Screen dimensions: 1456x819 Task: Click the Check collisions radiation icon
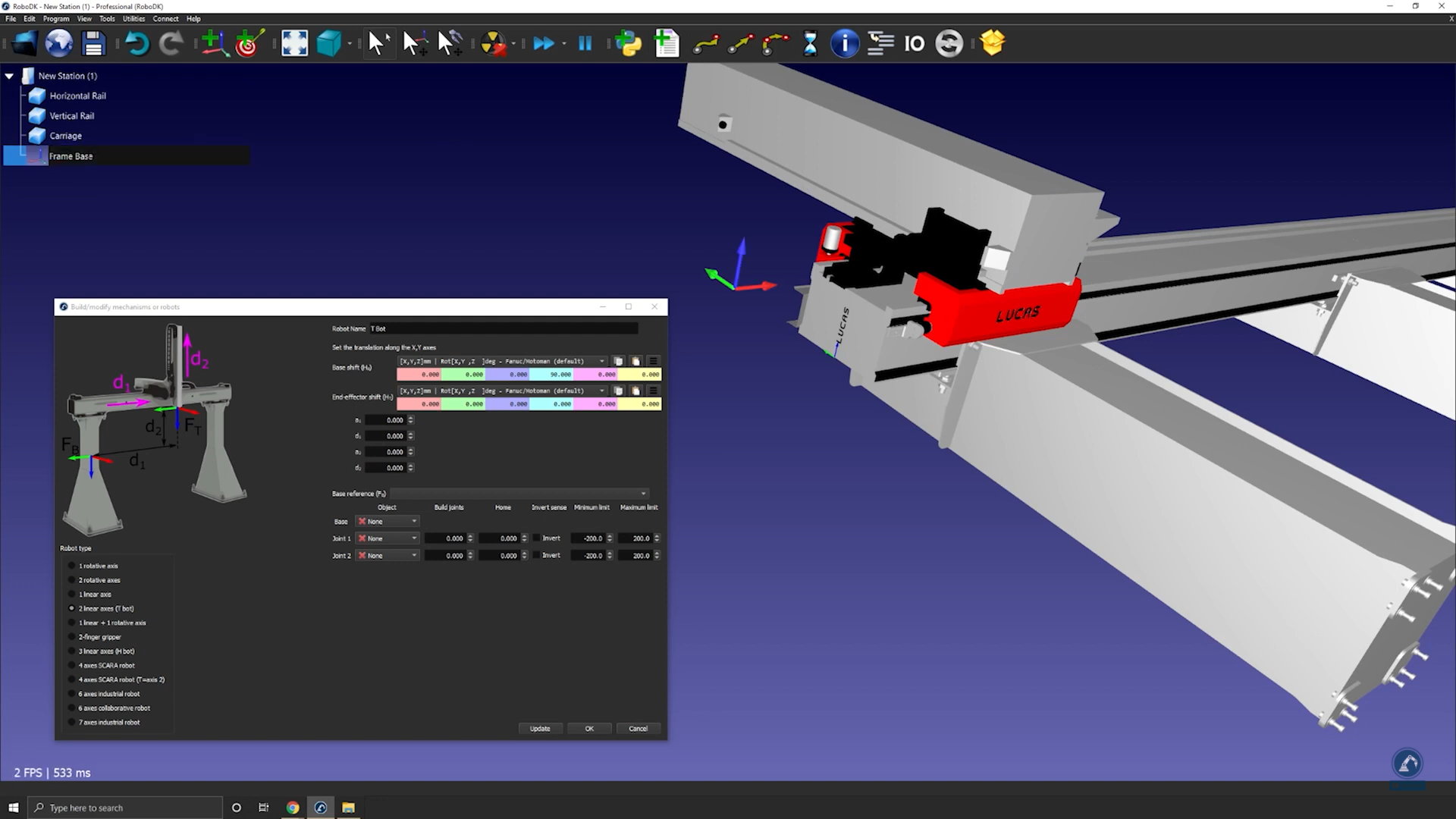[x=493, y=43]
